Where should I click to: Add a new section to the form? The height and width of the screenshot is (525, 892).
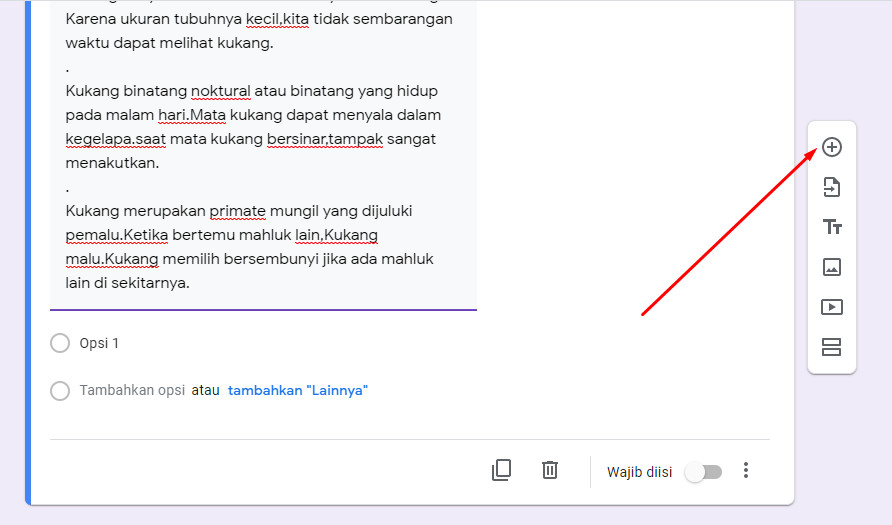pyautogui.click(x=832, y=347)
